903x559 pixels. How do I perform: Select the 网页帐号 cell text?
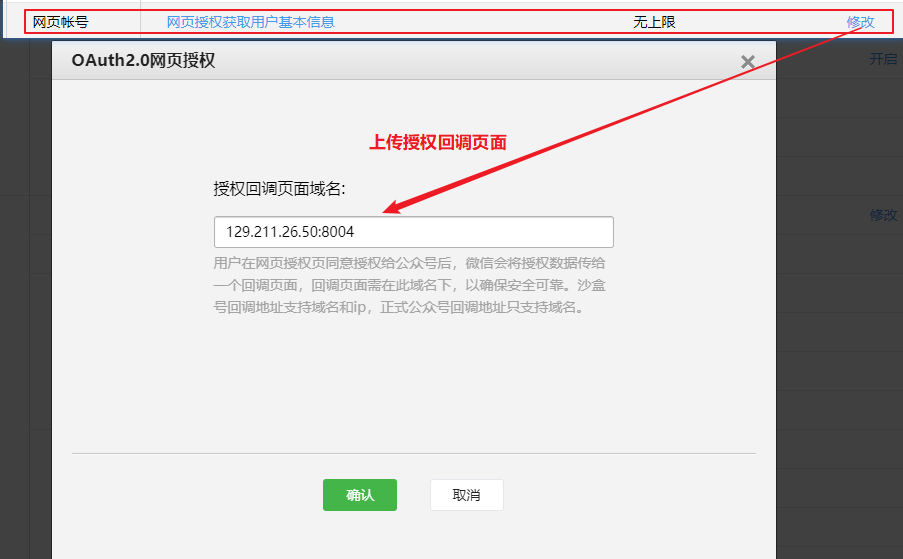pos(60,22)
